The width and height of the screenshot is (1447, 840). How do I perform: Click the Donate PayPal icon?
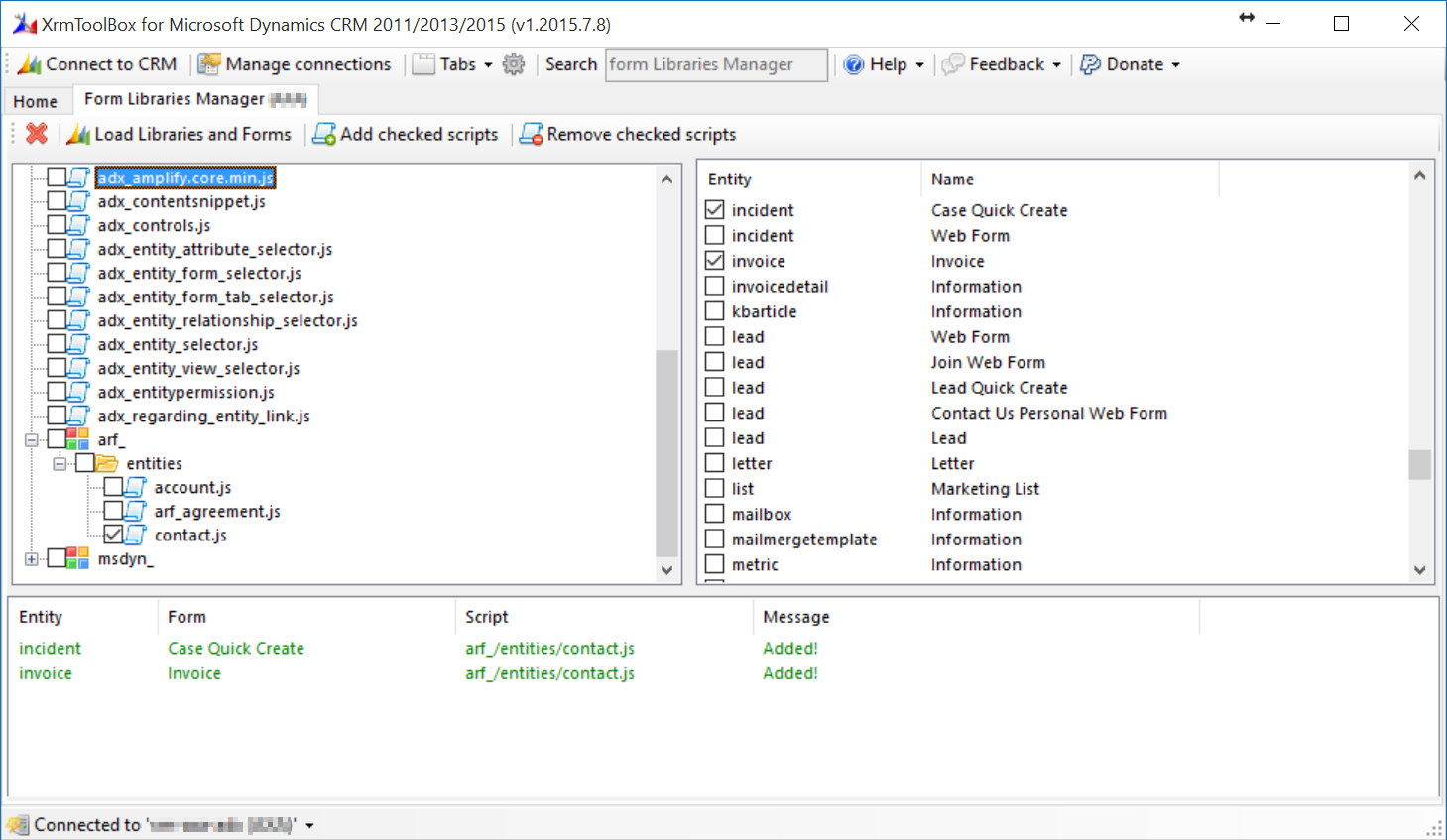[x=1090, y=64]
